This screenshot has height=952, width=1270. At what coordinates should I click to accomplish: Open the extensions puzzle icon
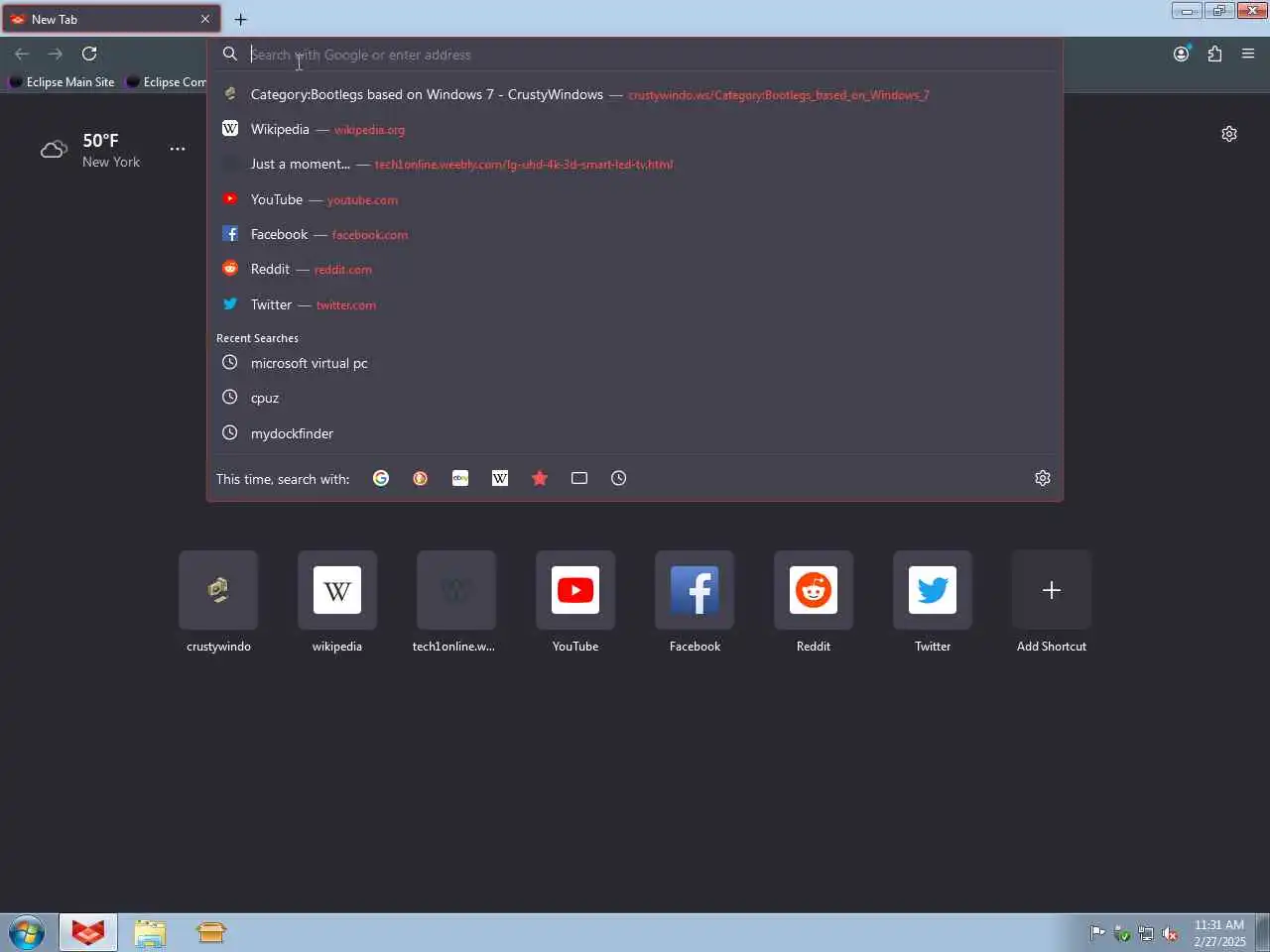[x=1214, y=54]
